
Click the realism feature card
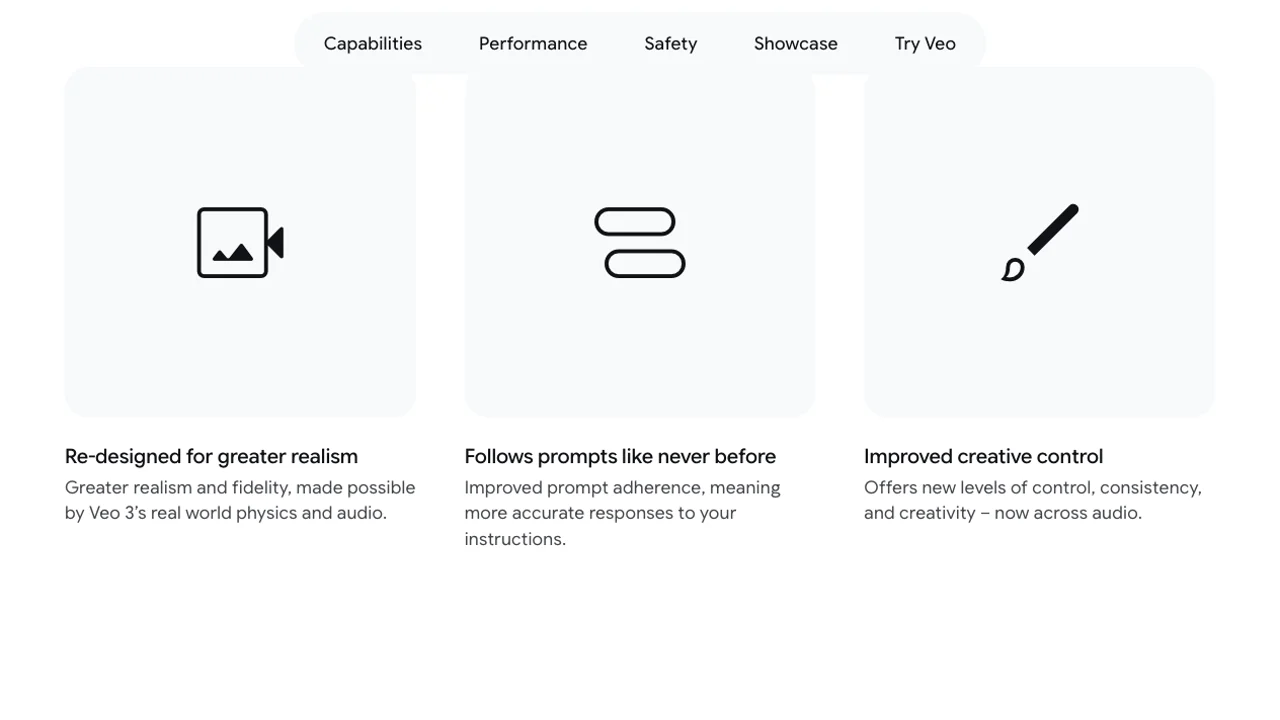pyautogui.click(x=240, y=242)
